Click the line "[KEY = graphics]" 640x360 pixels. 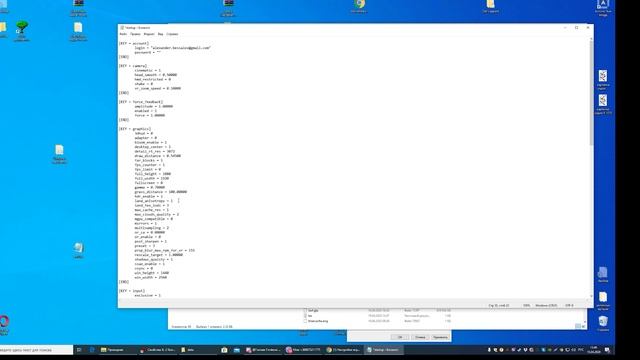coord(135,129)
